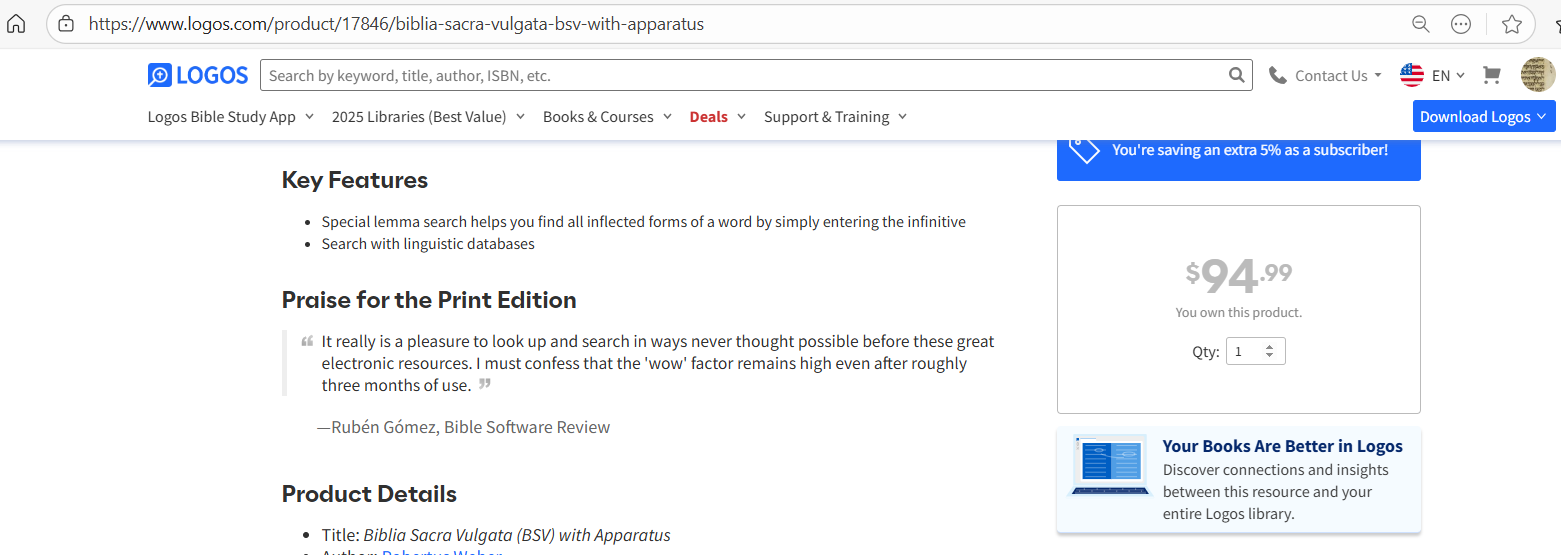Click the special lemma search bullet text
This screenshot has width=1561, height=555.
point(643,222)
